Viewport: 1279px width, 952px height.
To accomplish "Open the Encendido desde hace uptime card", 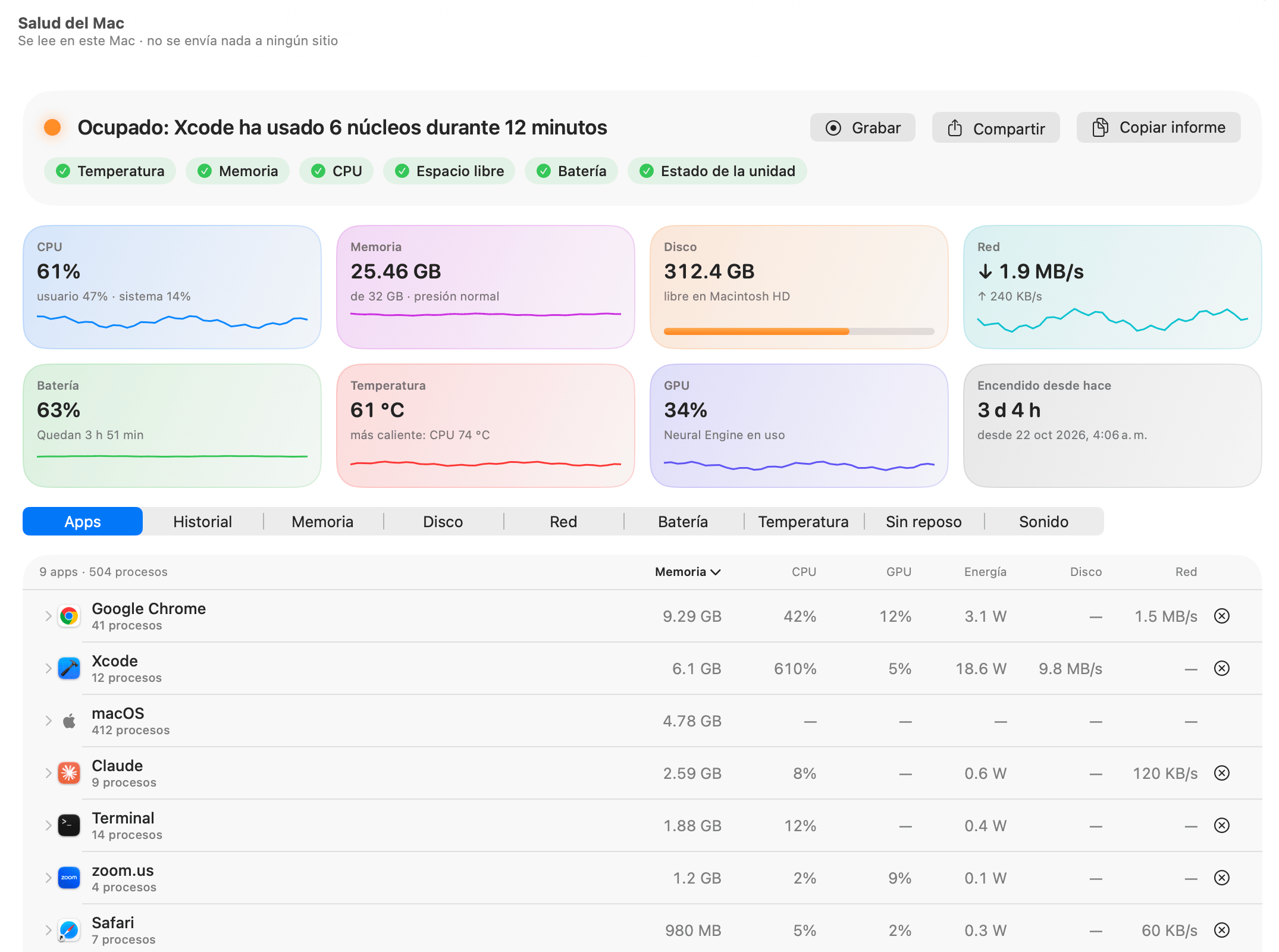I will click(1112, 426).
